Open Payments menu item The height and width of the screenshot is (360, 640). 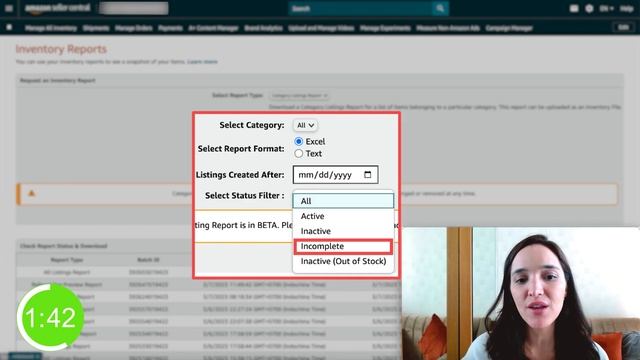pos(170,28)
